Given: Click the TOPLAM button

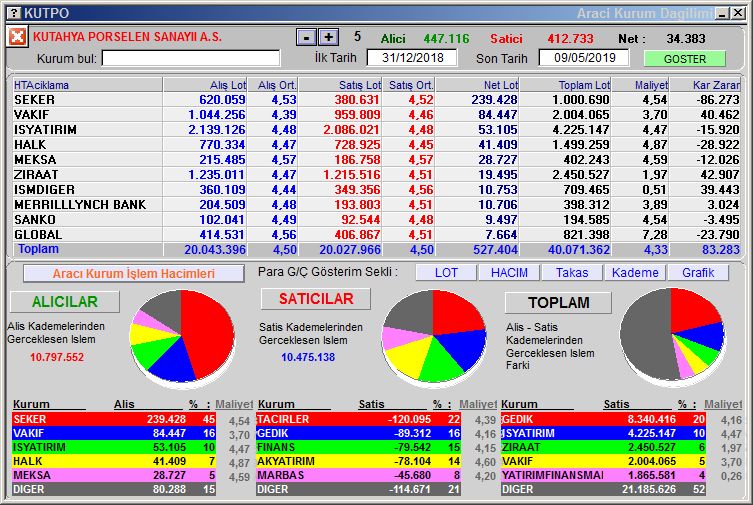Looking at the screenshot, I should (559, 302).
